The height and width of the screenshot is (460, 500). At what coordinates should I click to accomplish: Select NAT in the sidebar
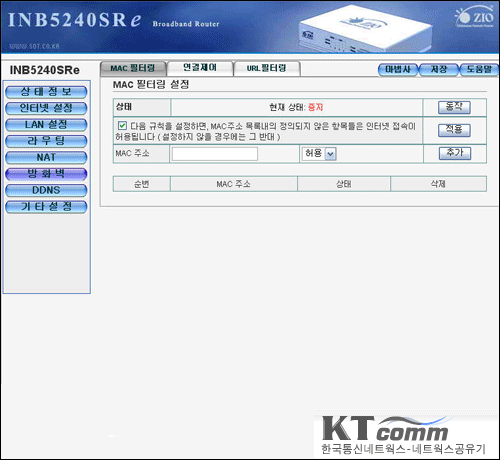tap(46, 157)
